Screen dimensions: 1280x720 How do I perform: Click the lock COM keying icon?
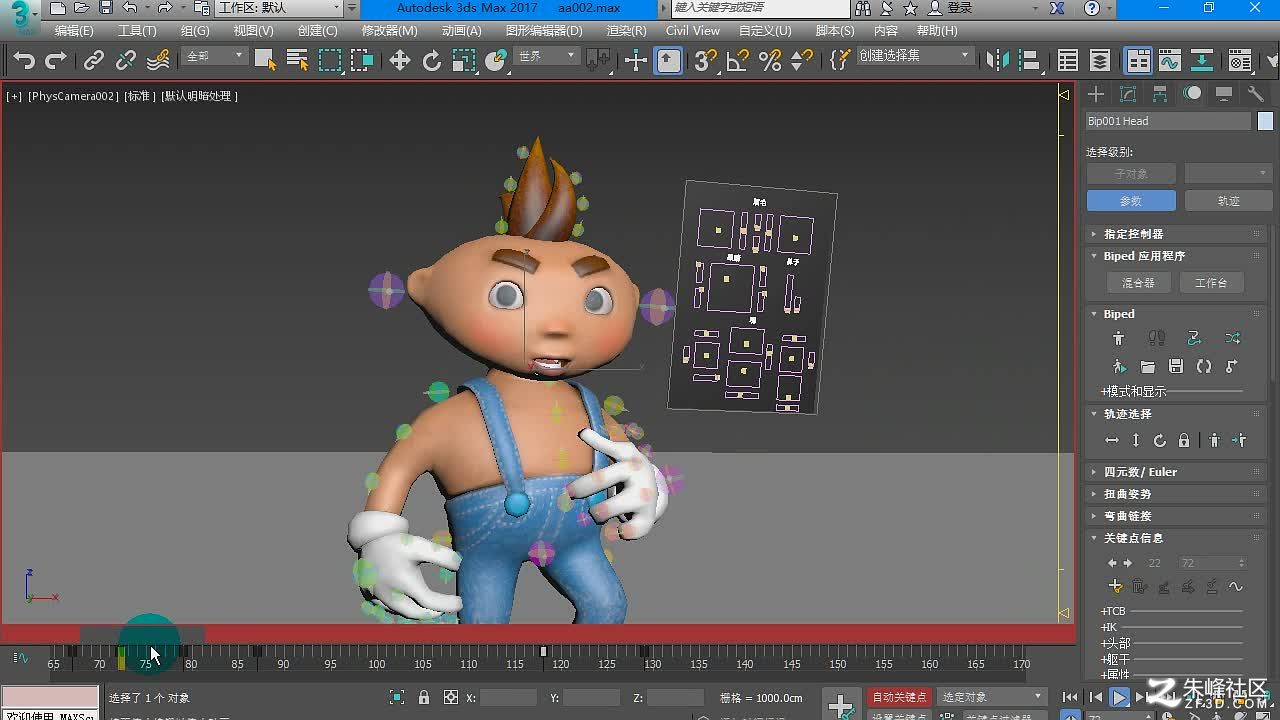pyautogui.click(x=1184, y=441)
